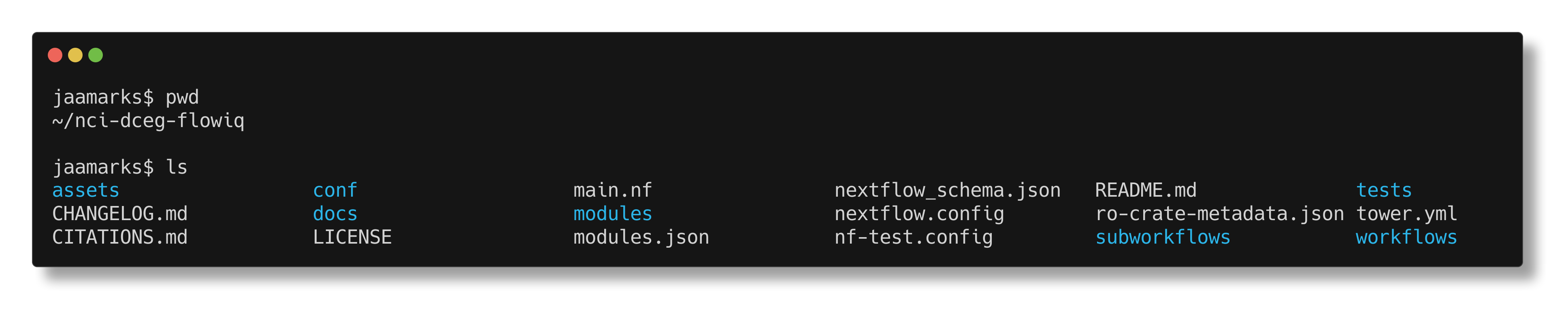The height and width of the screenshot is (312, 1568).
Task: Select the modules directory listing
Action: [x=612, y=214]
